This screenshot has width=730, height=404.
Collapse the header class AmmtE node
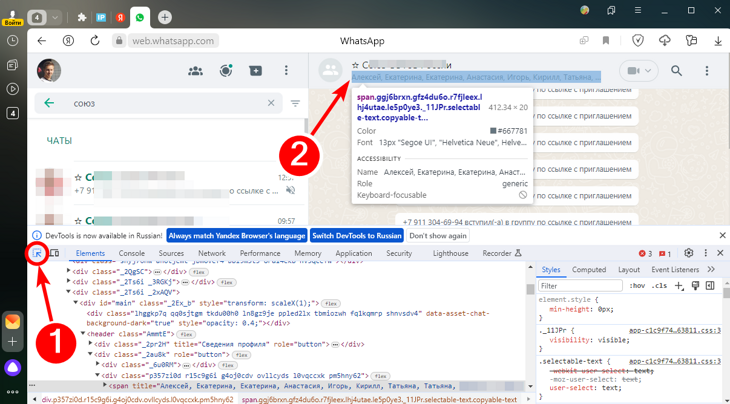pyautogui.click(x=83, y=334)
